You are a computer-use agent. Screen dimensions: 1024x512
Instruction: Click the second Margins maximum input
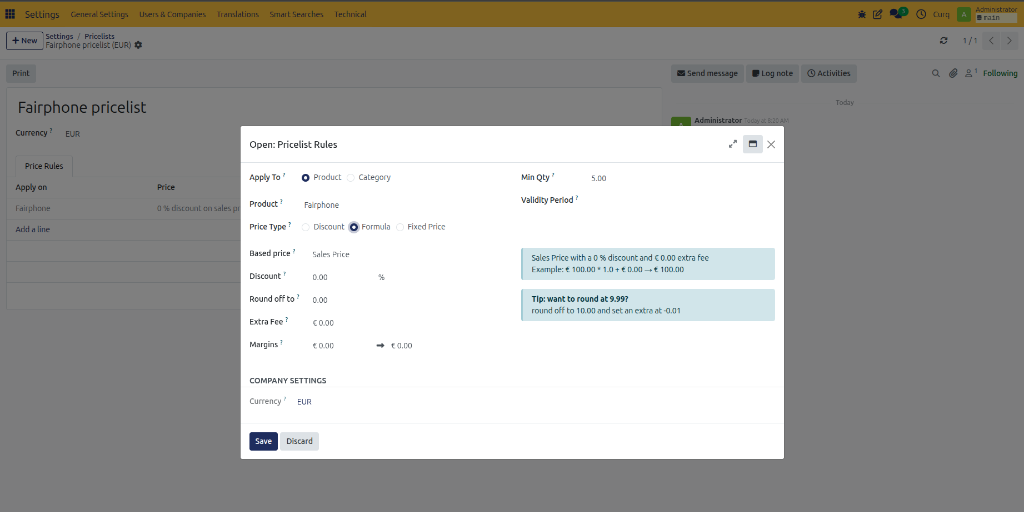[x=419, y=345]
